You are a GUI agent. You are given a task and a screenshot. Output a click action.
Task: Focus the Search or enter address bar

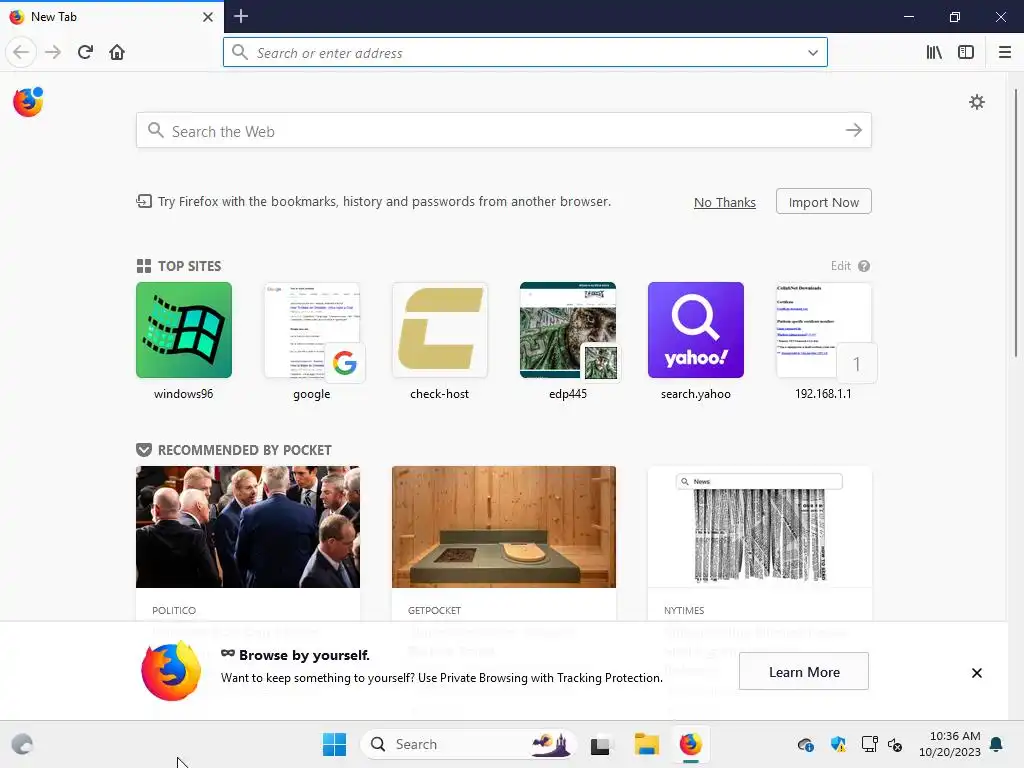click(525, 52)
